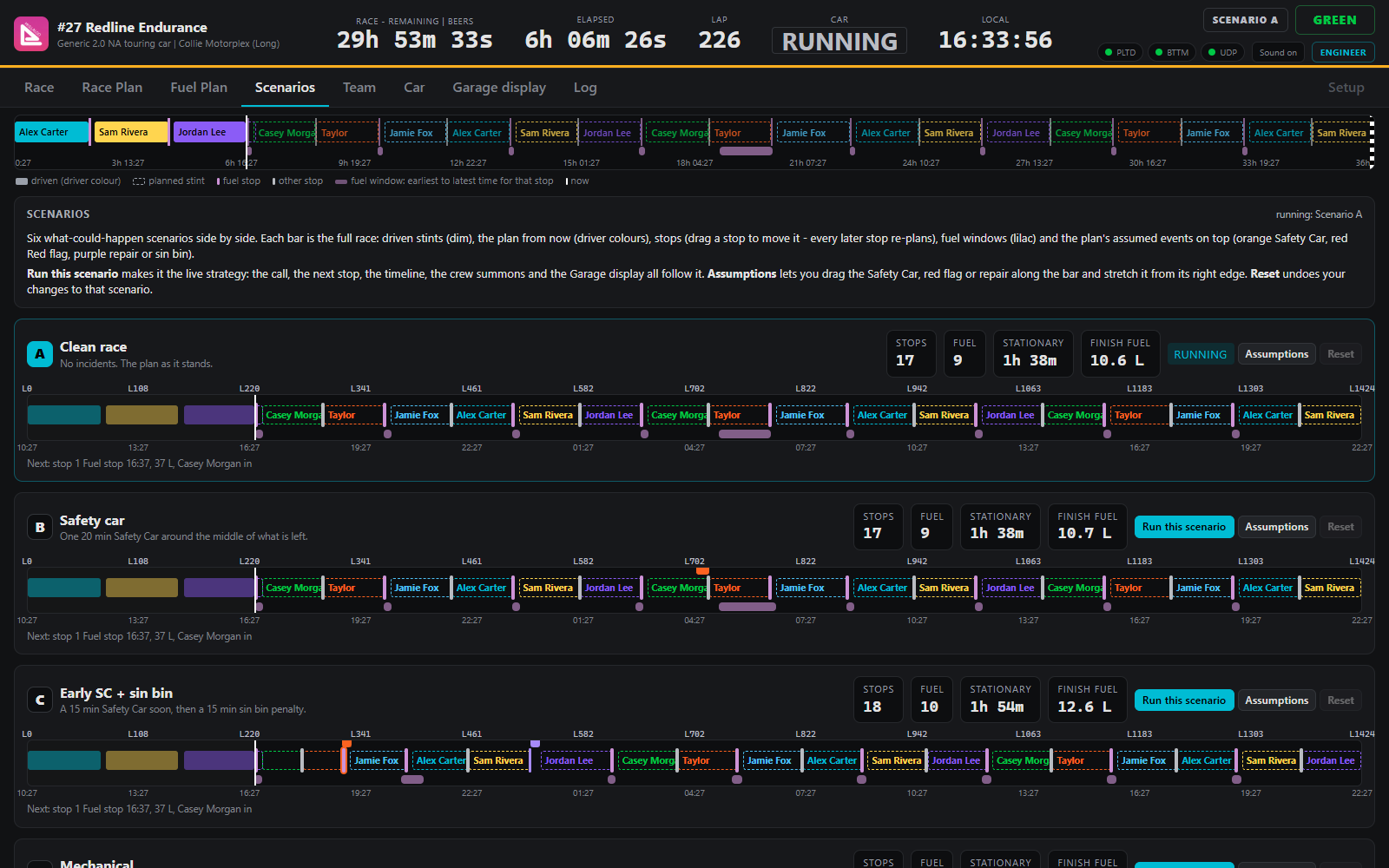
Task: Open Assumptions for Early SC + sin bin
Action: coord(1276,700)
